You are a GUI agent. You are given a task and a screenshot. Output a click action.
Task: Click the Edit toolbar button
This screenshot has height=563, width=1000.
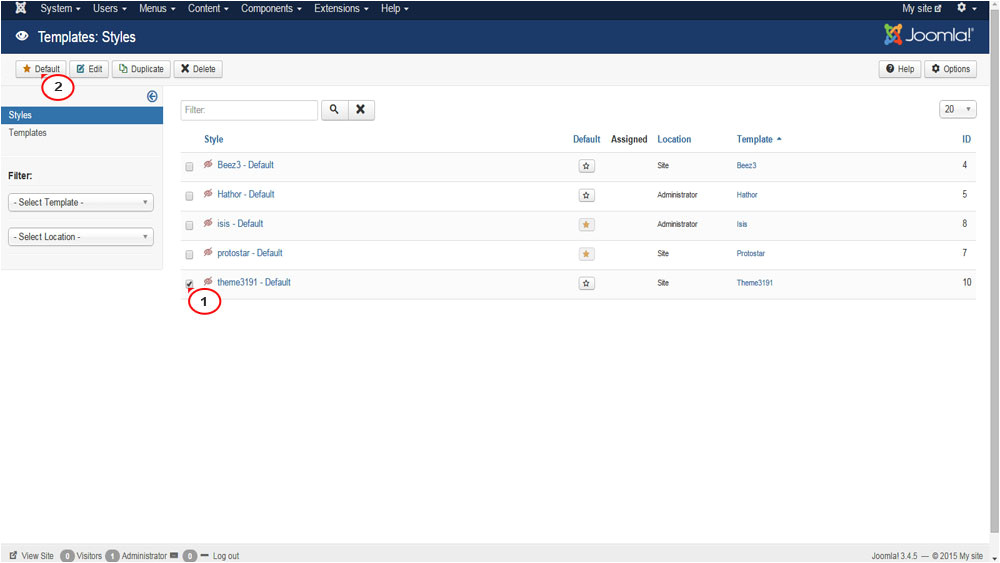coord(89,69)
